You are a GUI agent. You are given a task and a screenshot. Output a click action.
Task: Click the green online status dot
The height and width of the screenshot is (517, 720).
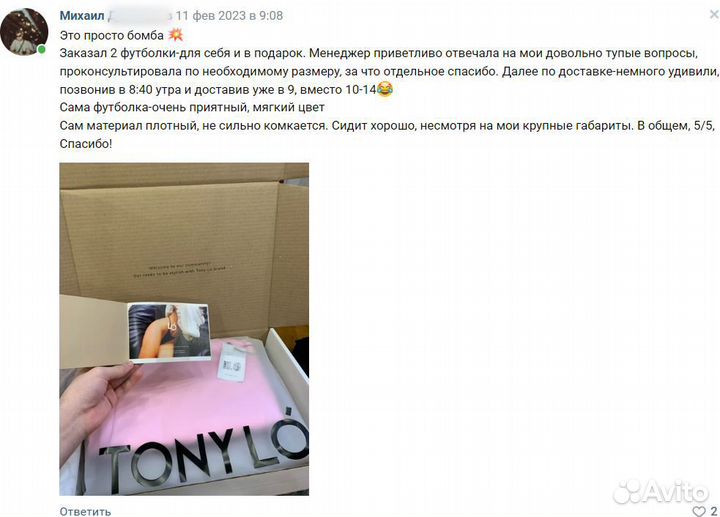coord(42,49)
